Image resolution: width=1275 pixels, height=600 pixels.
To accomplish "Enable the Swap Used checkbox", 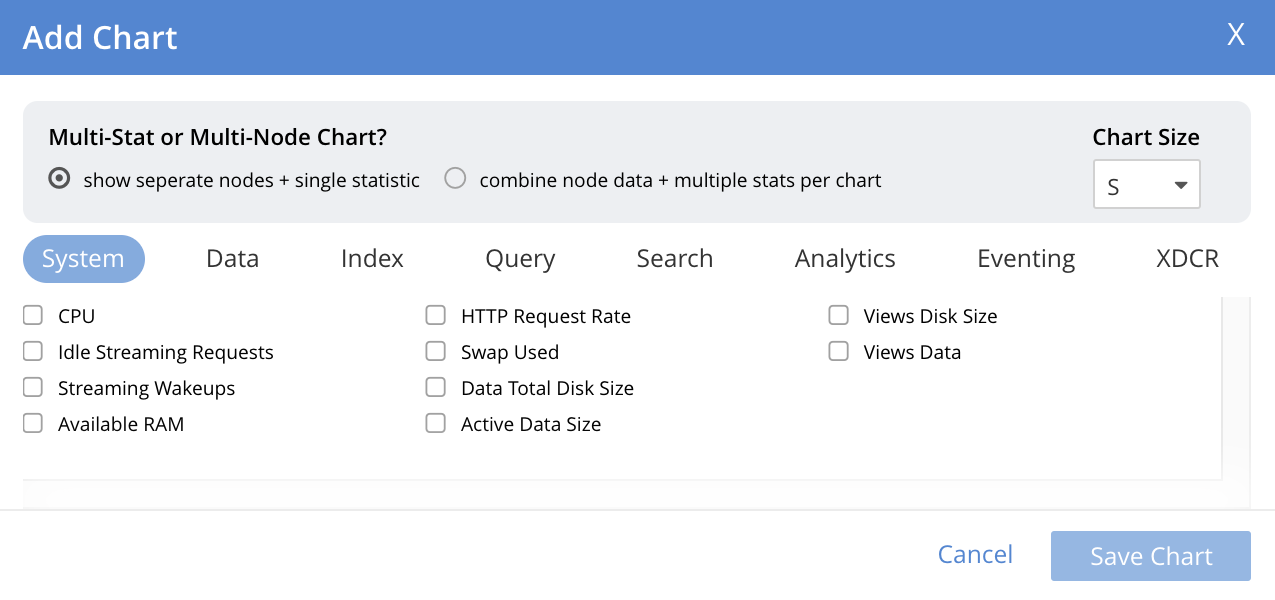I will pos(435,351).
